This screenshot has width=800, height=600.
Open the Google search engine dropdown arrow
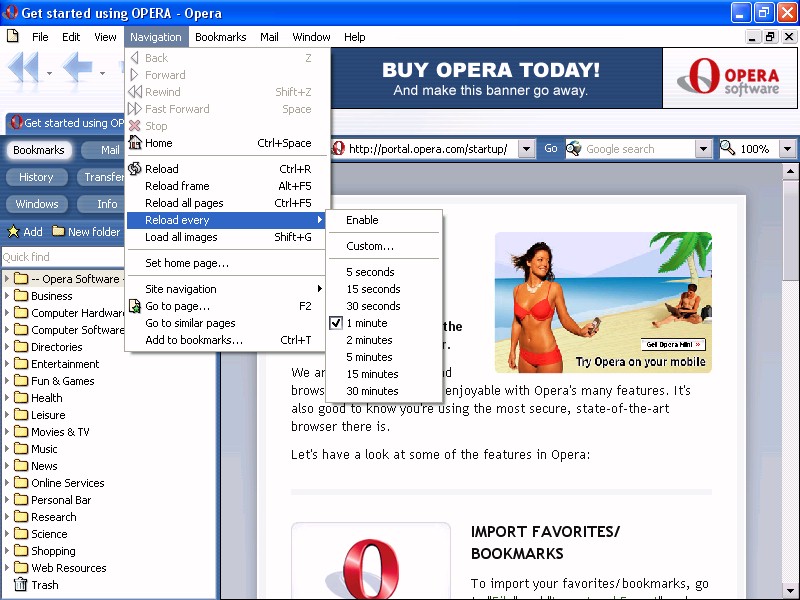(x=703, y=149)
